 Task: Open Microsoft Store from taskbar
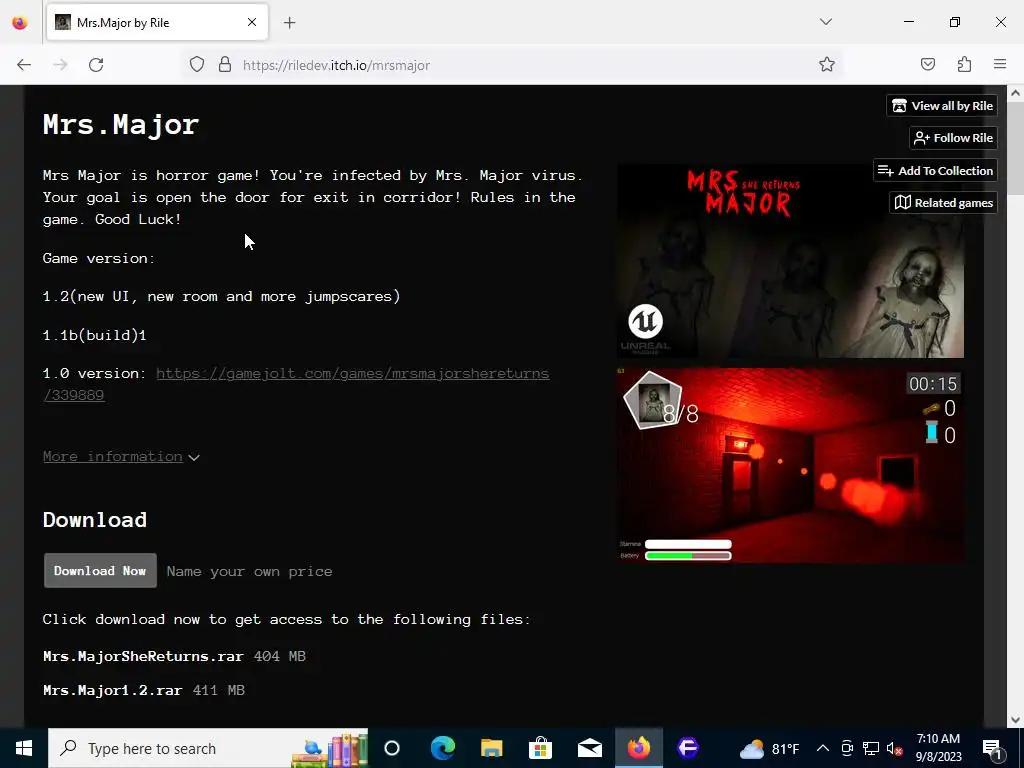tap(540, 748)
